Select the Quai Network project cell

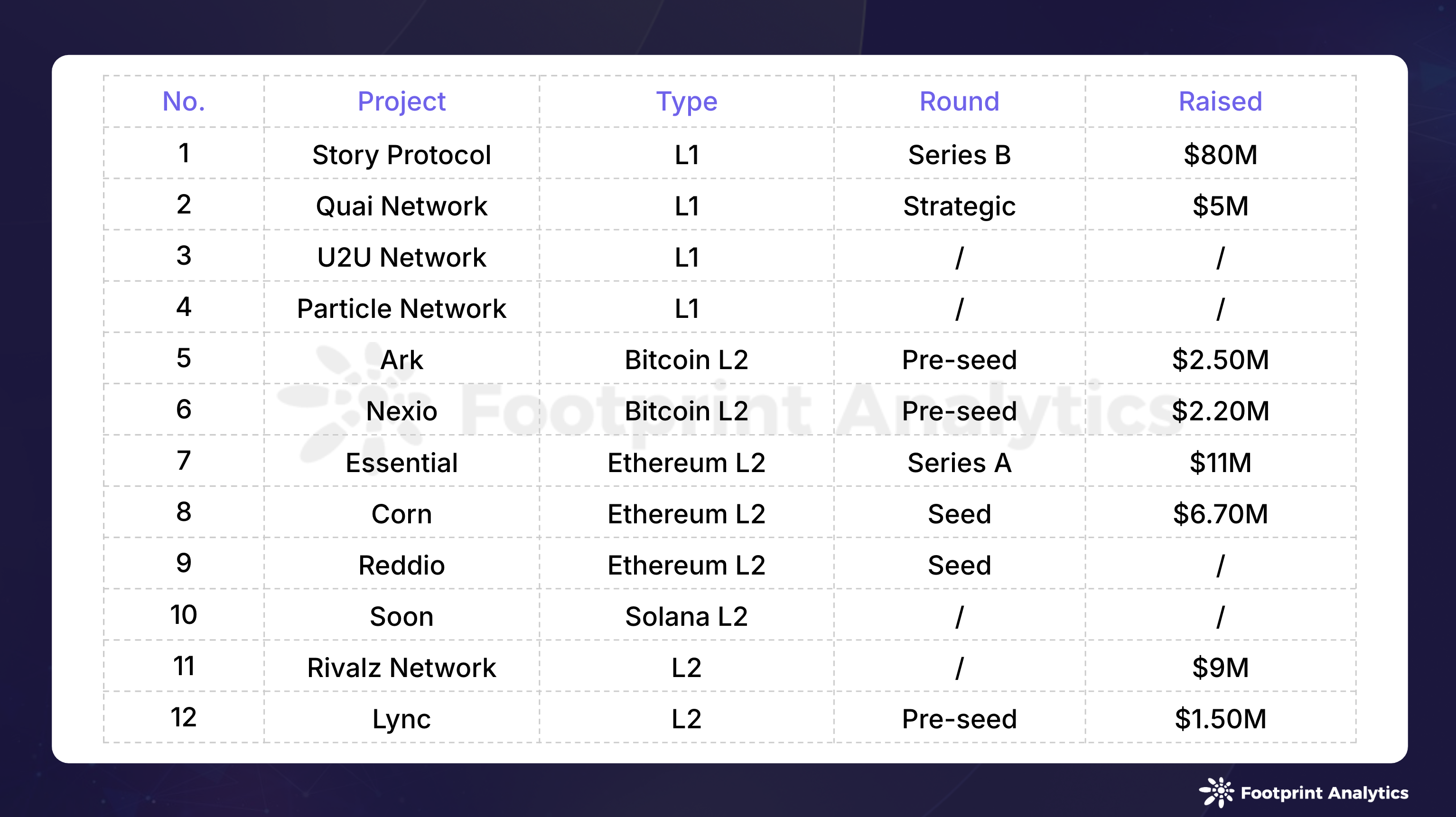401,206
